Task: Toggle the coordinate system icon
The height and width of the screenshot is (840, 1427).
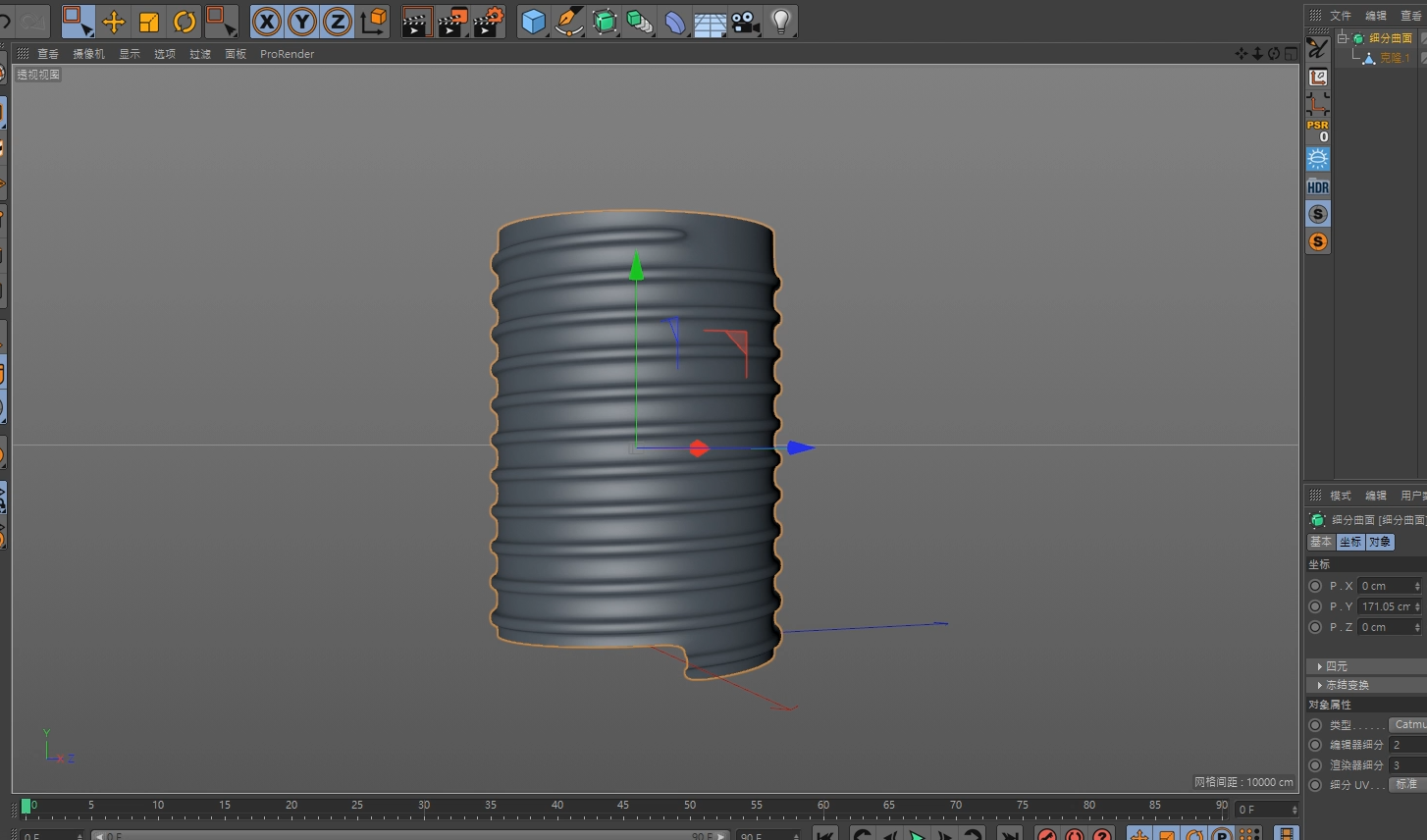Action: [374, 21]
